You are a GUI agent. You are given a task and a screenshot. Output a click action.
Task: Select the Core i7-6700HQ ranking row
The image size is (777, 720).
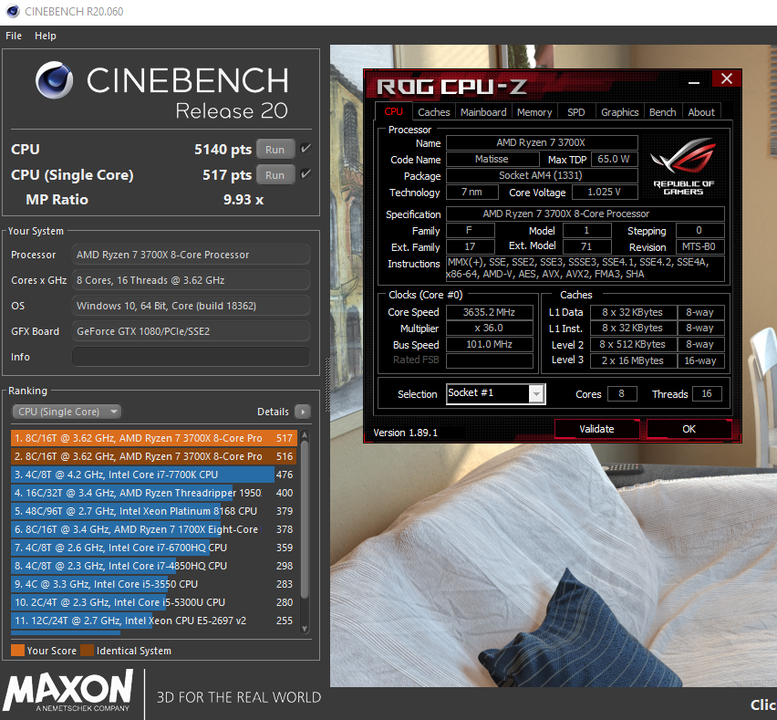154,548
